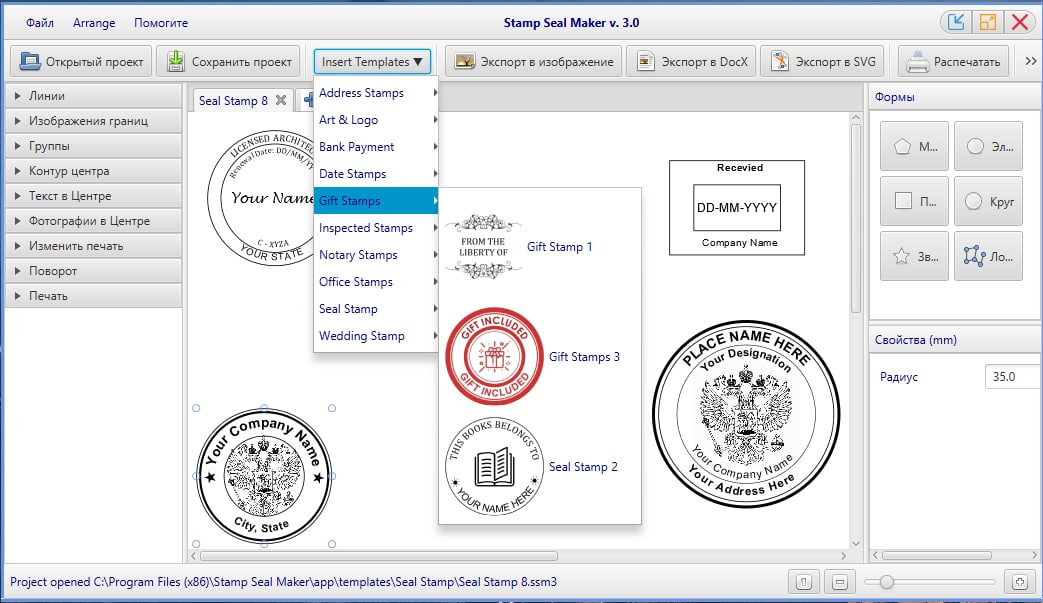Click the window dock arrow icon in title bar
The image size is (1043, 603).
tap(956, 22)
